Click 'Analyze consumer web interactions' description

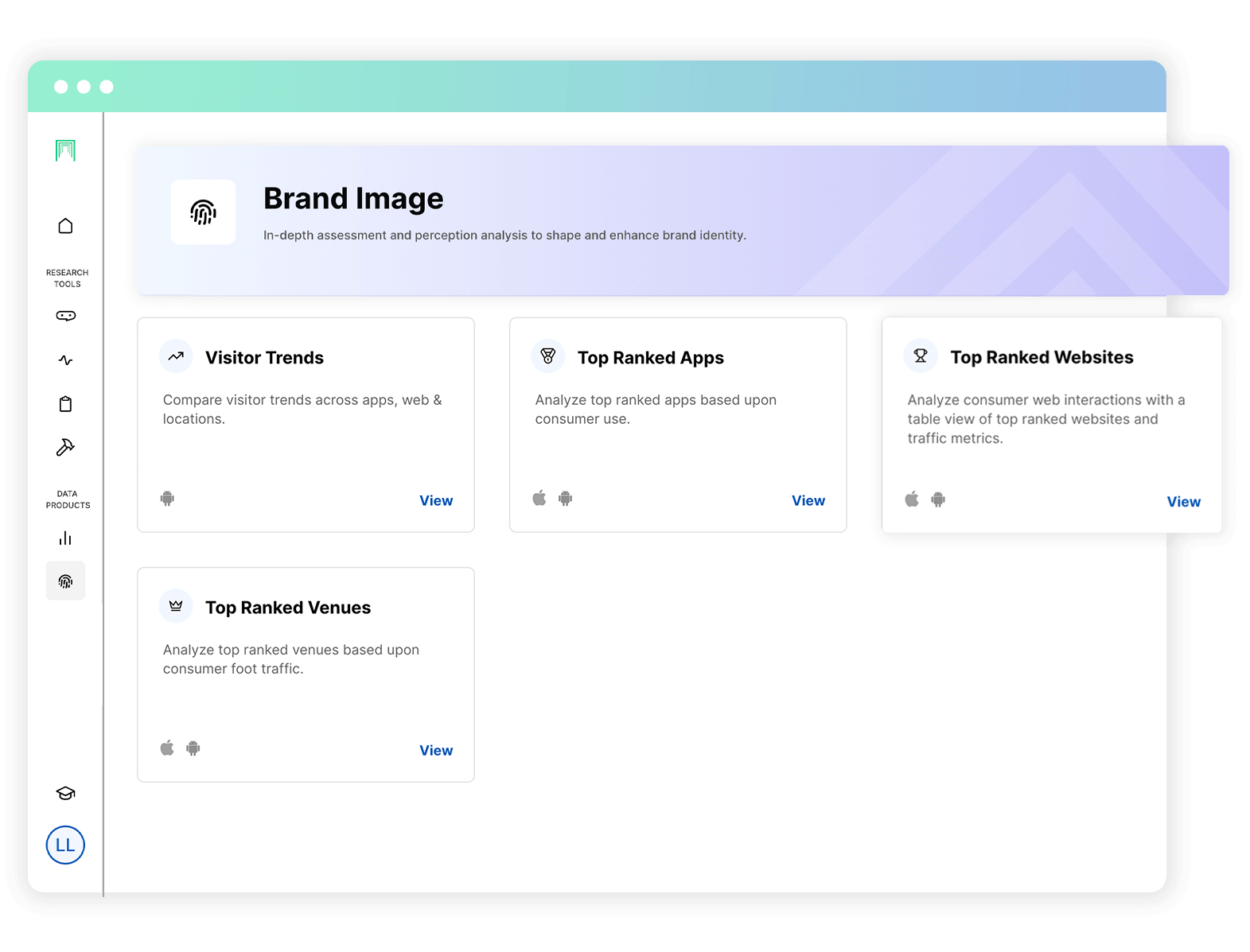[x=1046, y=419]
